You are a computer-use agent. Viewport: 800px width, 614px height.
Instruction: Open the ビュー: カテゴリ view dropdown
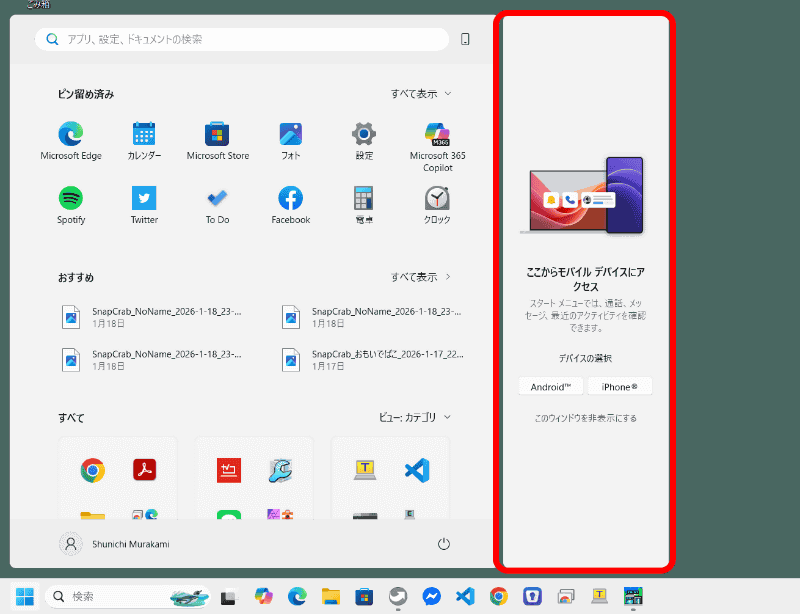416,418
